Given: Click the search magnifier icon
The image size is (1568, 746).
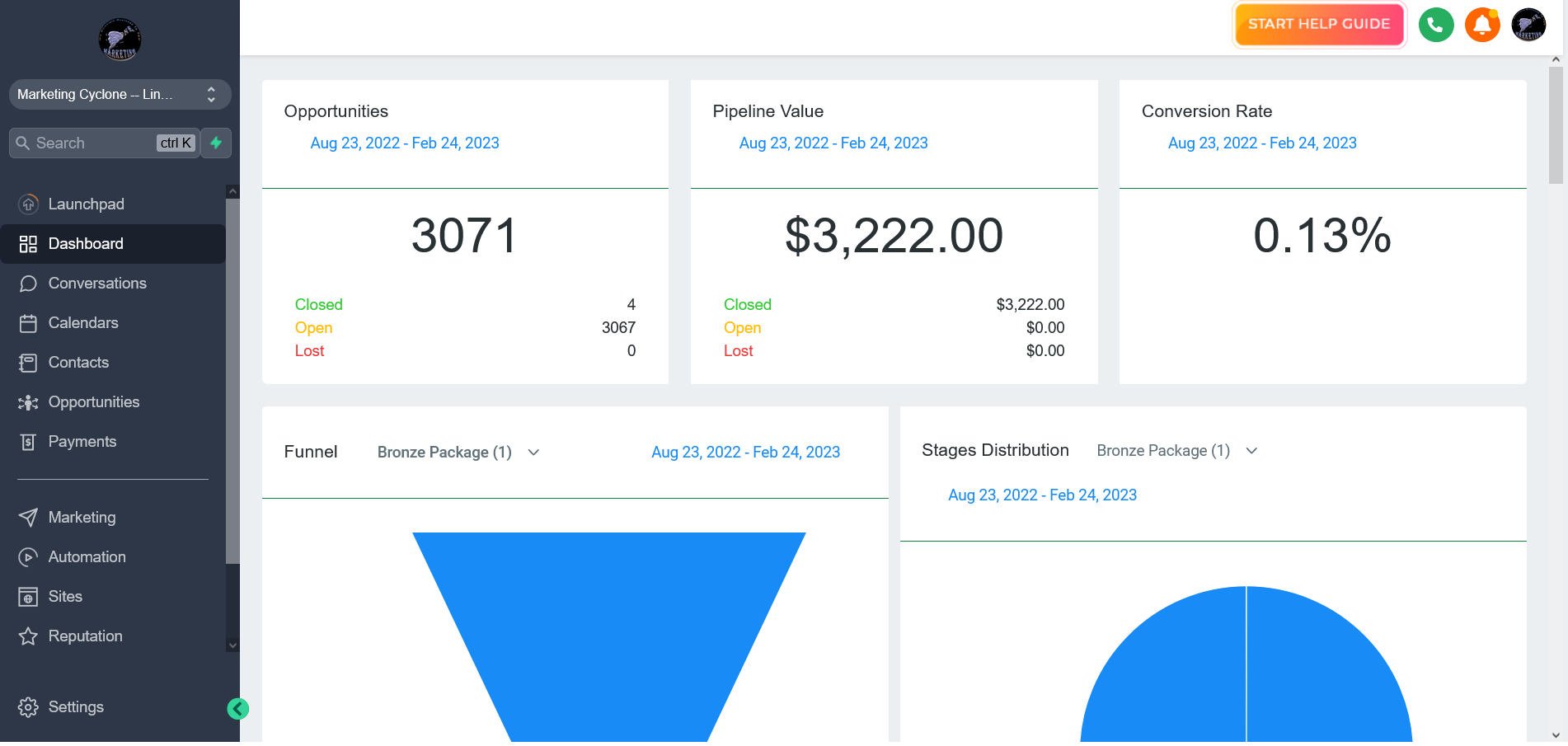Looking at the screenshot, I should (x=23, y=143).
